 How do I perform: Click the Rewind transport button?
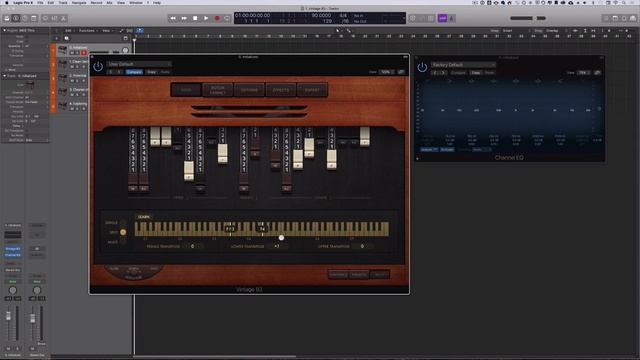[173, 18]
